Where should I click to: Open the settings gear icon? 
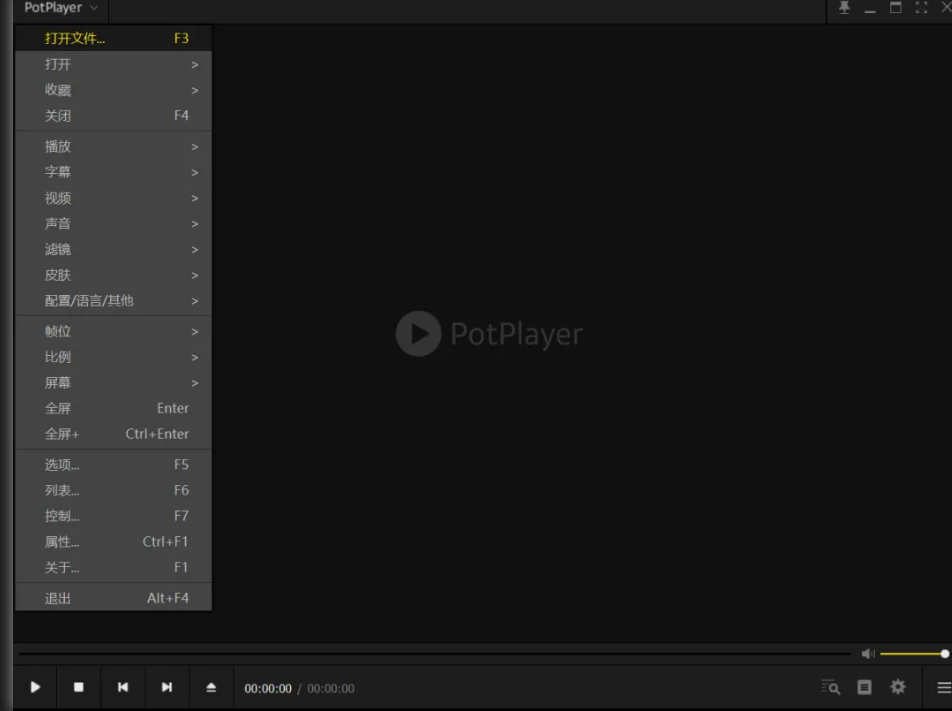(x=898, y=687)
